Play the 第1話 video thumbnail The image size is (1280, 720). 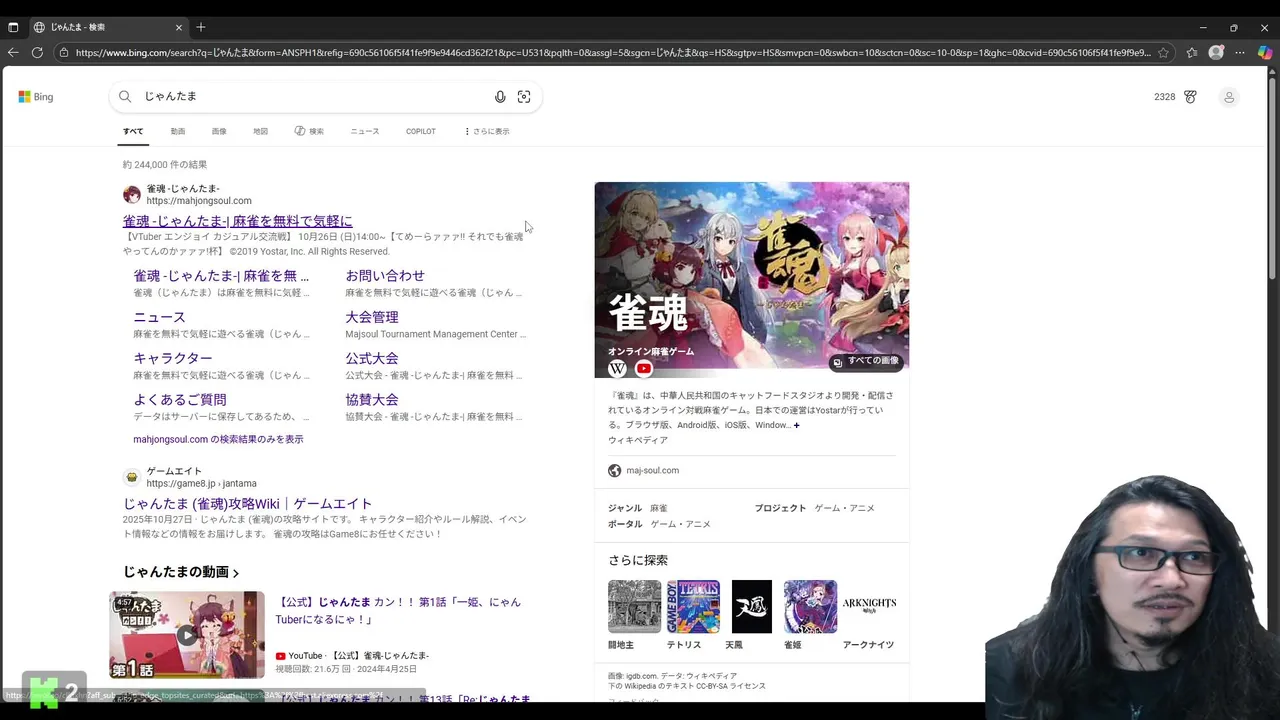coord(187,635)
